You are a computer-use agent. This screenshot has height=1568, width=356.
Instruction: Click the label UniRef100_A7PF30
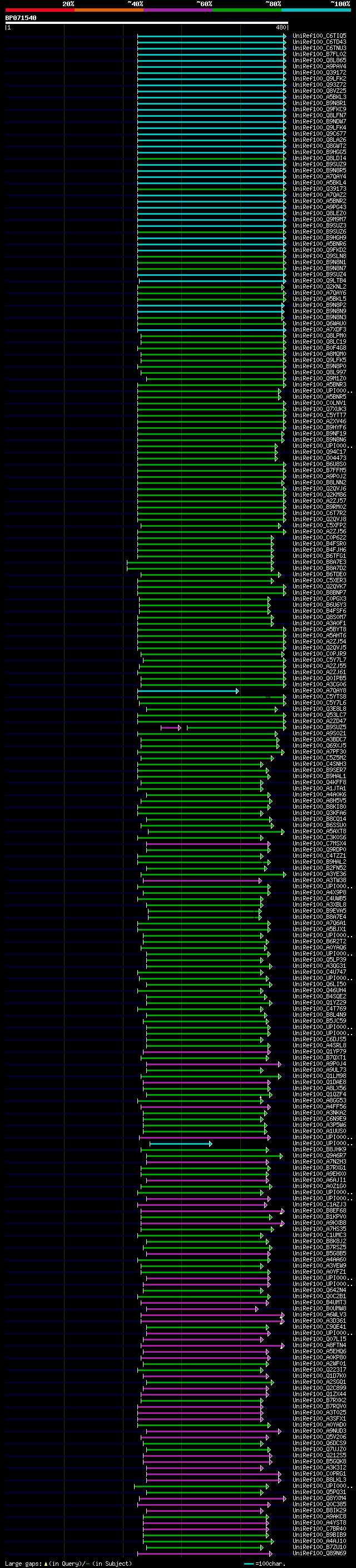click(319, 752)
